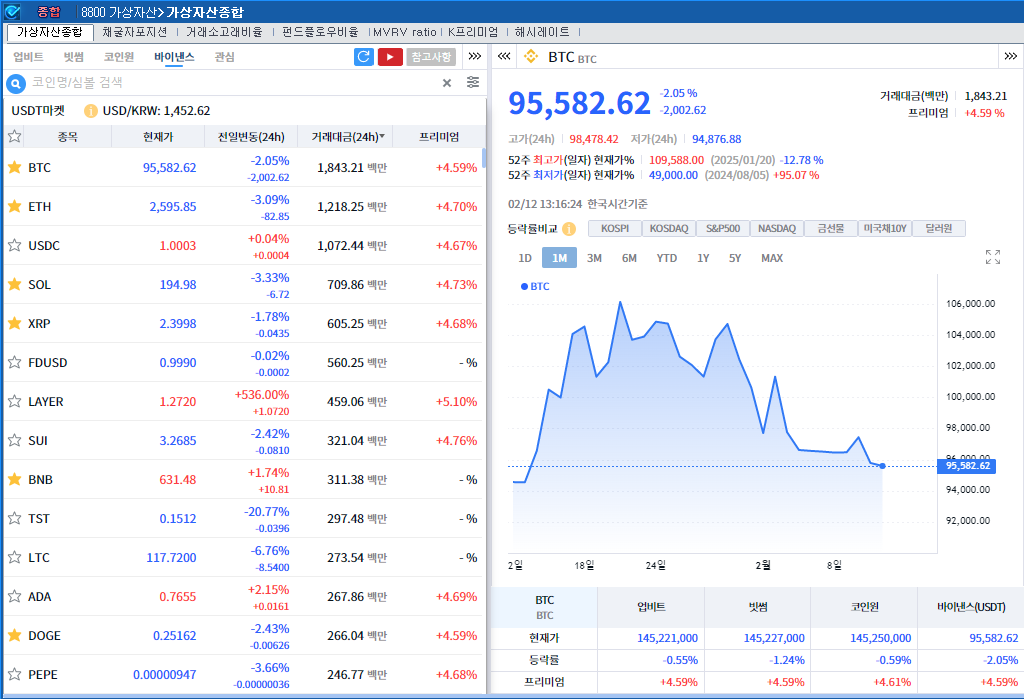Open the YouTube icon next to refresh button

(391, 57)
